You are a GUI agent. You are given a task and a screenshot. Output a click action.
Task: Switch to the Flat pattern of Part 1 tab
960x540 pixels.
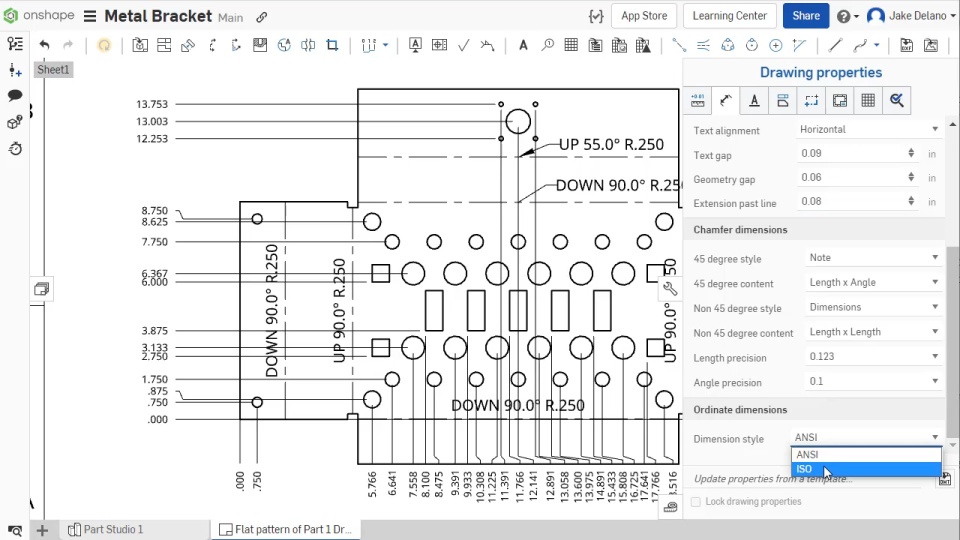[286, 529]
